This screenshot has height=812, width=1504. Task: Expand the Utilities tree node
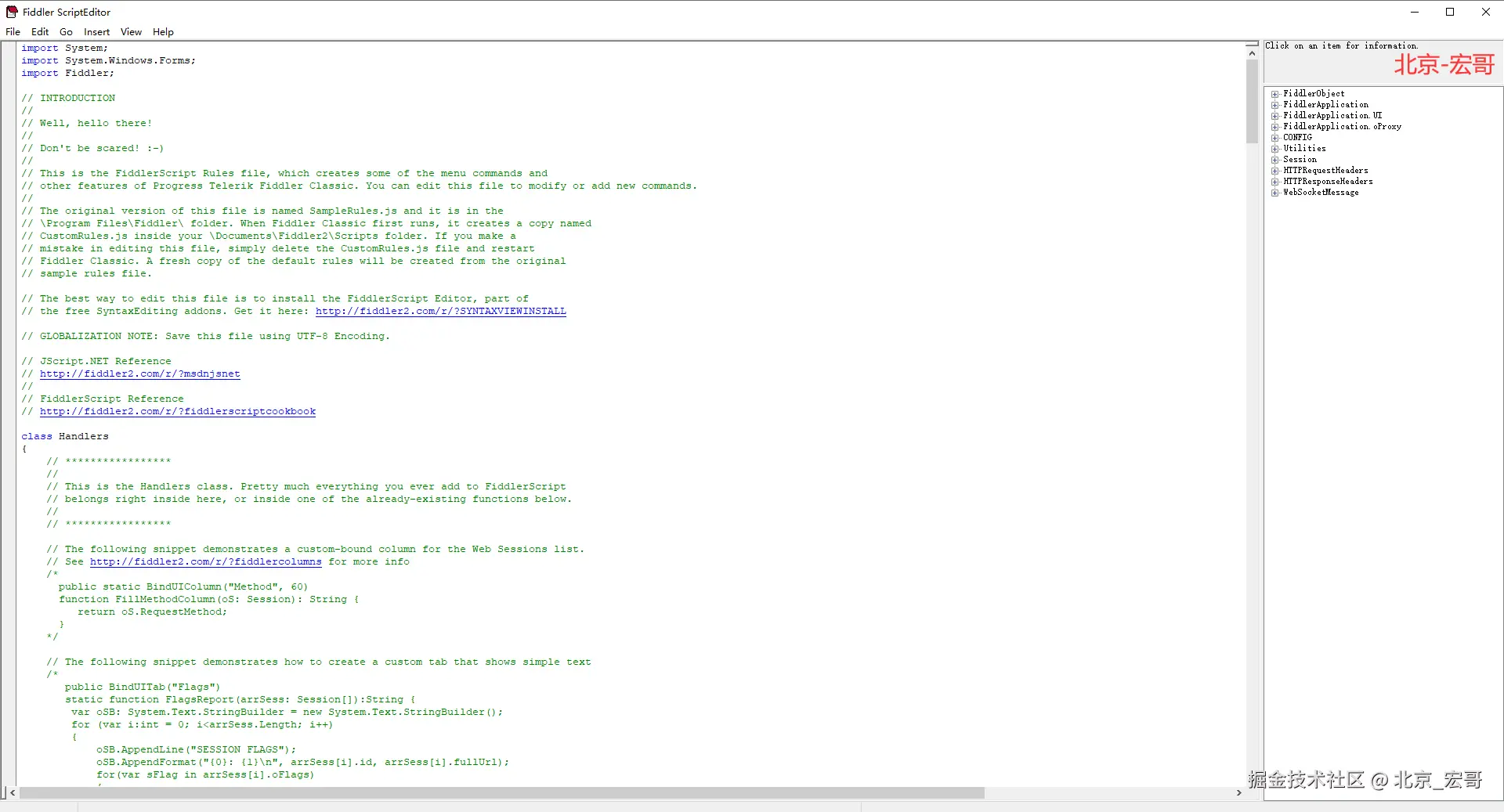(1275, 149)
